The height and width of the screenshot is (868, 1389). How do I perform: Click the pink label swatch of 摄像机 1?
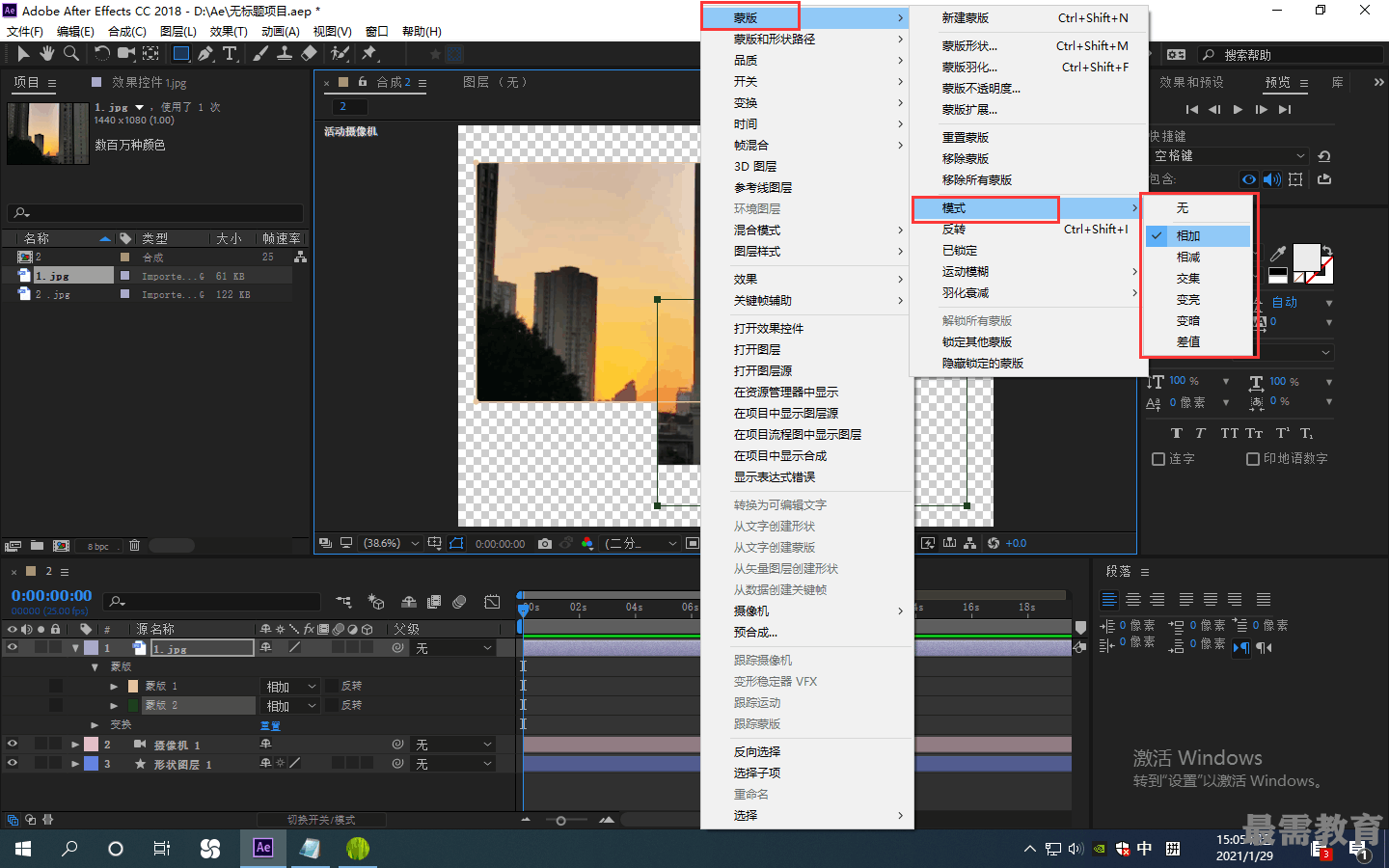pos(91,745)
